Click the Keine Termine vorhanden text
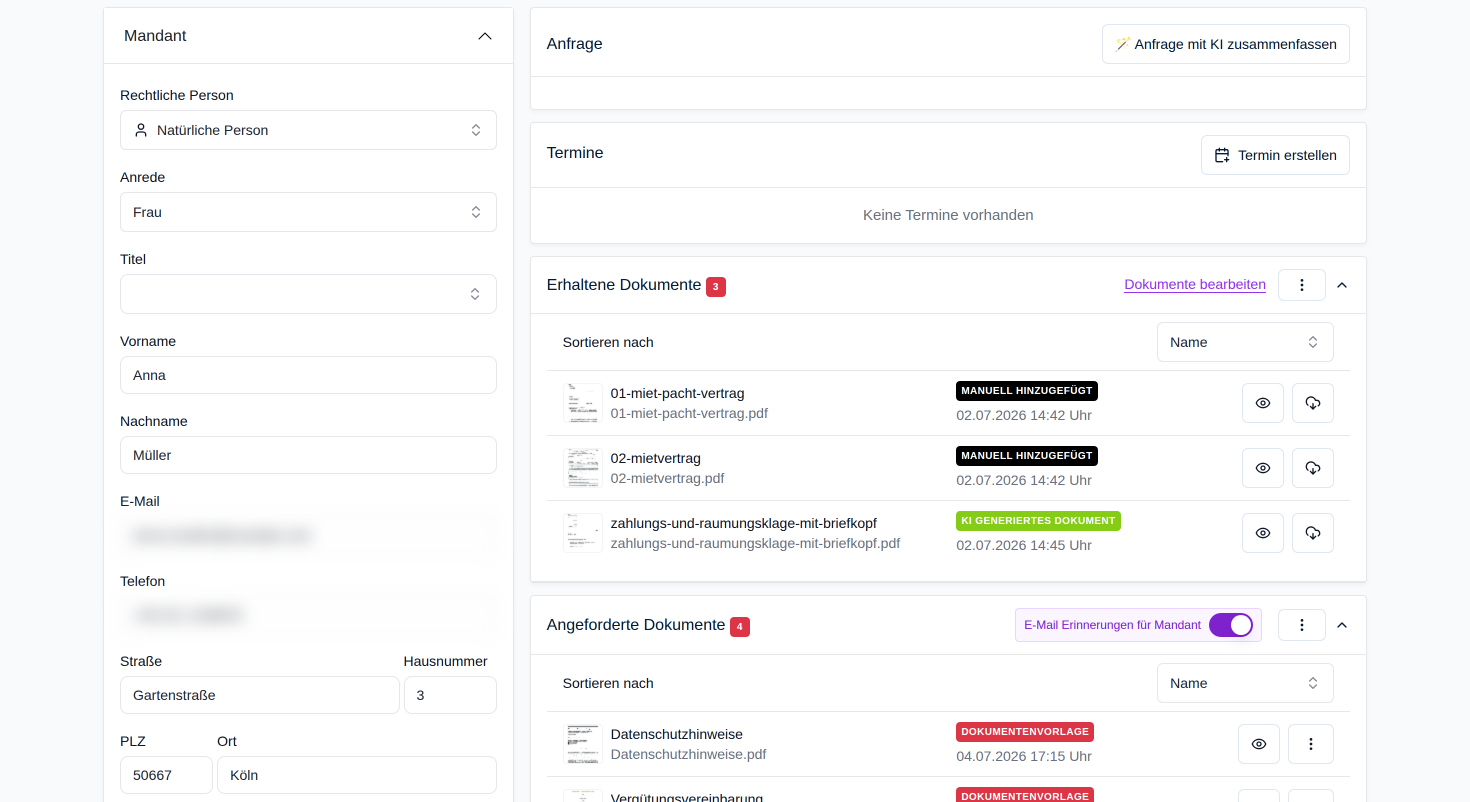Screen dimensions: 1470x802 tap(948, 215)
